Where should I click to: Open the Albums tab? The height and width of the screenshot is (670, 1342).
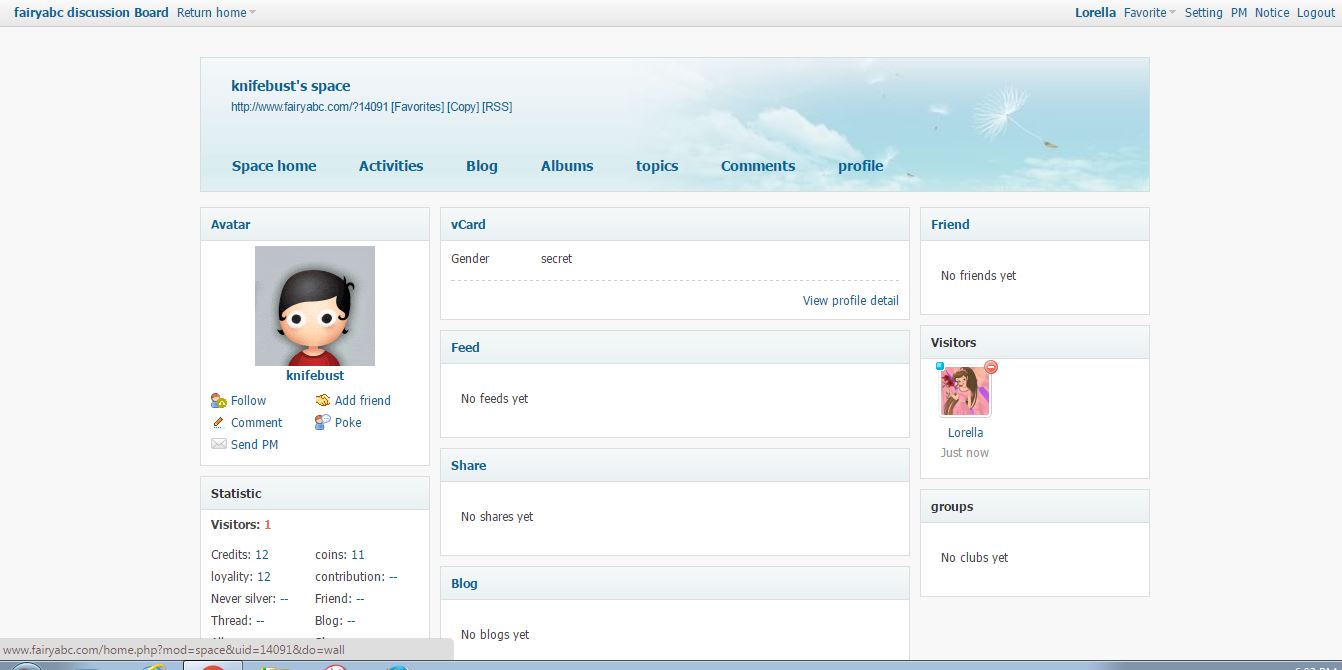(x=567, y=166)
